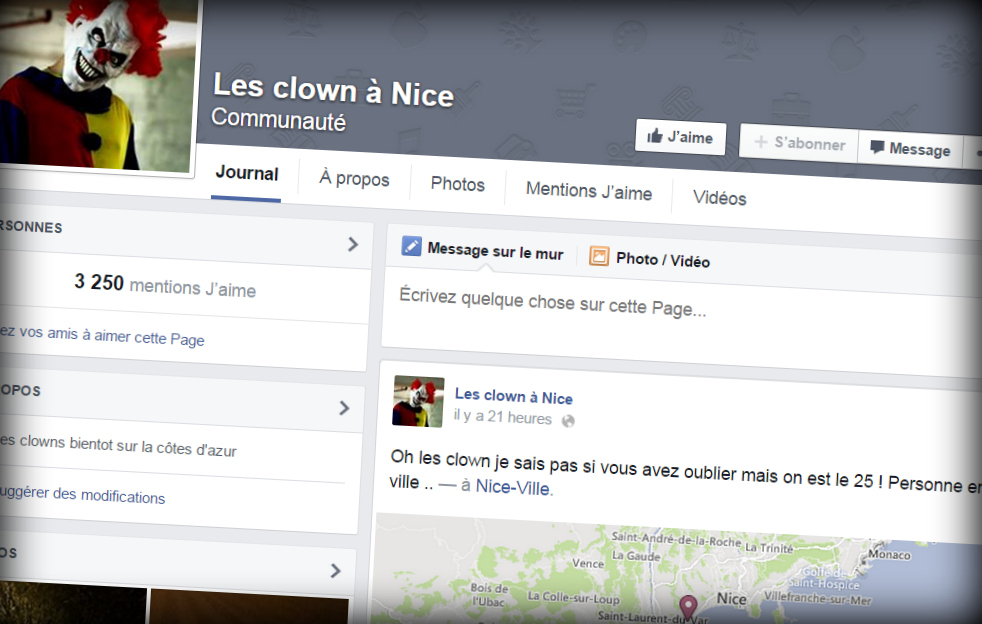Open the À propos tab
The height and width of the screenshot is (624, 982).
(x=354, y=180)
